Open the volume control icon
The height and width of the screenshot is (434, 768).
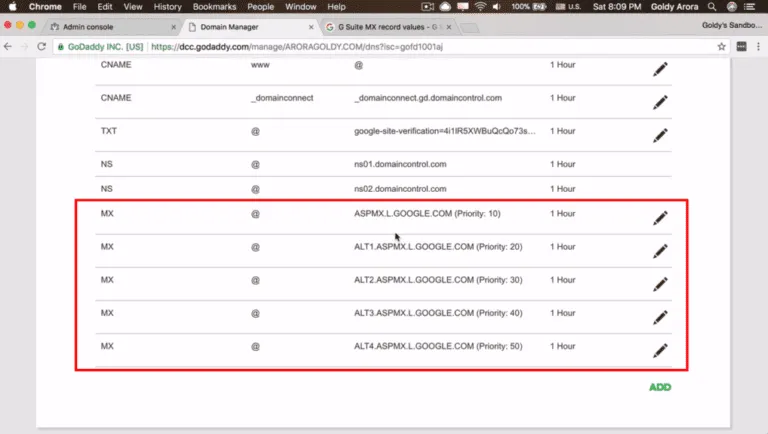[x=497, y=7]
